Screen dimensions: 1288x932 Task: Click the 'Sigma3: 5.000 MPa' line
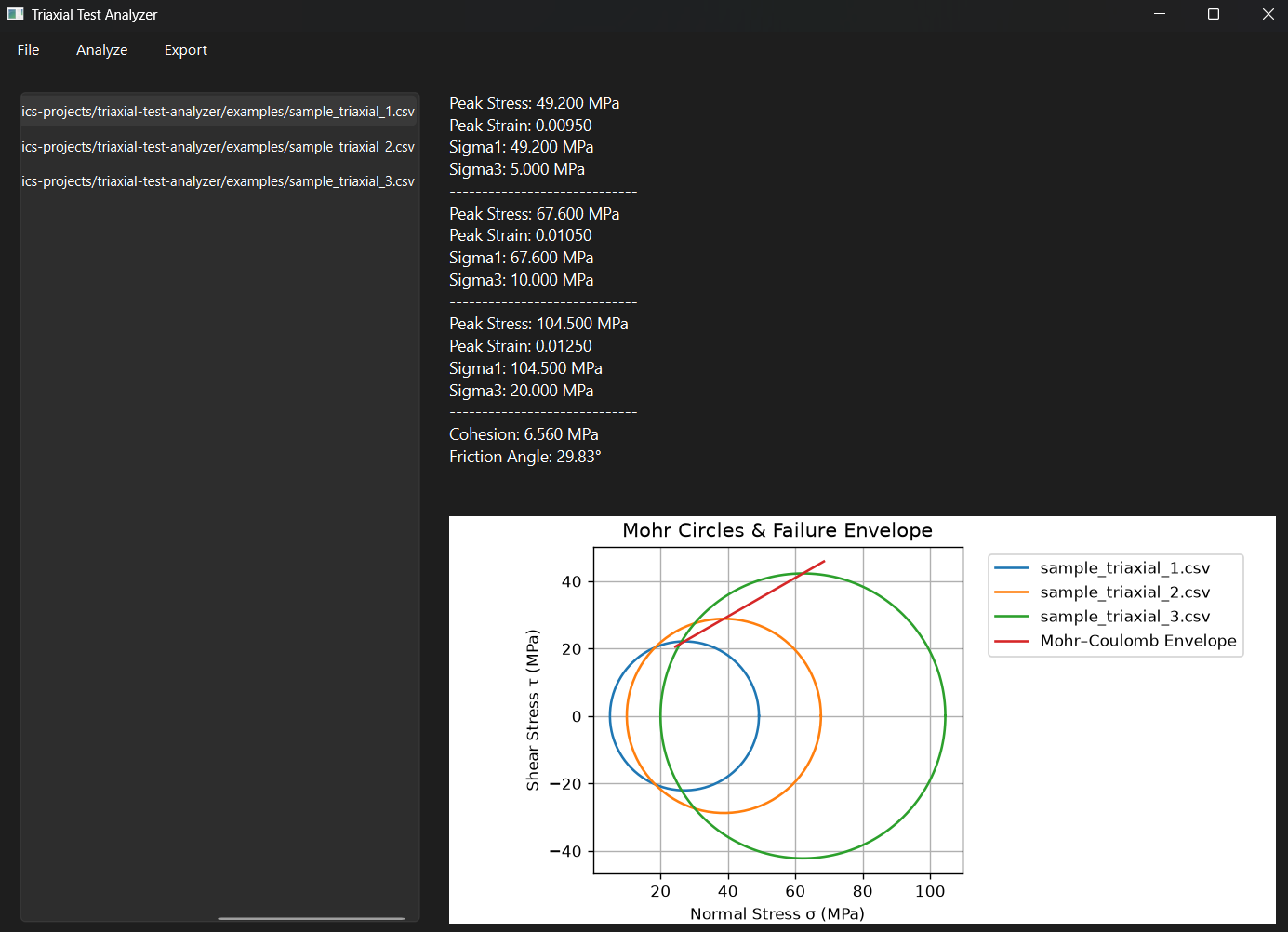[517, 169]
